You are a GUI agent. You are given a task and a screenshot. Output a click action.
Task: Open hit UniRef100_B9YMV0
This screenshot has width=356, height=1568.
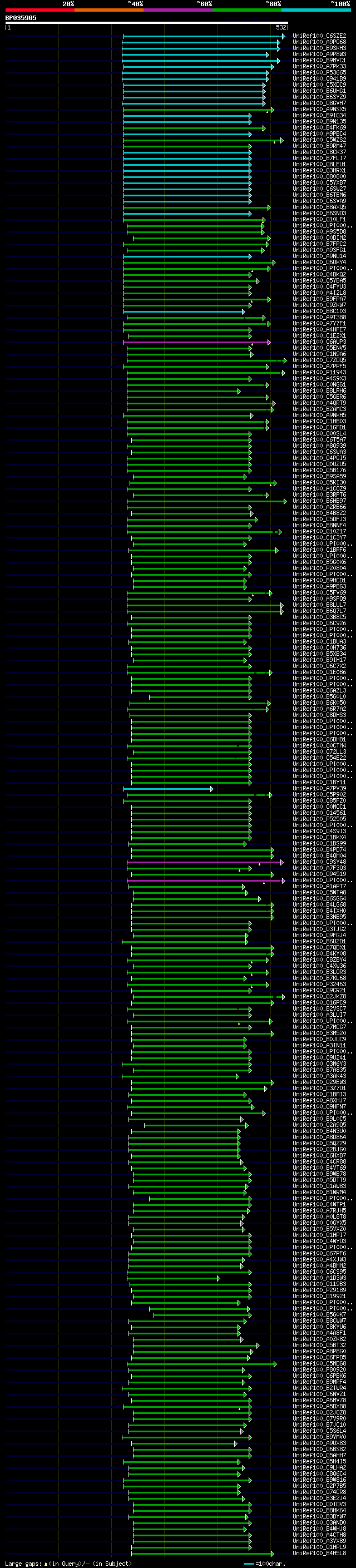(x=319, y=1437)
